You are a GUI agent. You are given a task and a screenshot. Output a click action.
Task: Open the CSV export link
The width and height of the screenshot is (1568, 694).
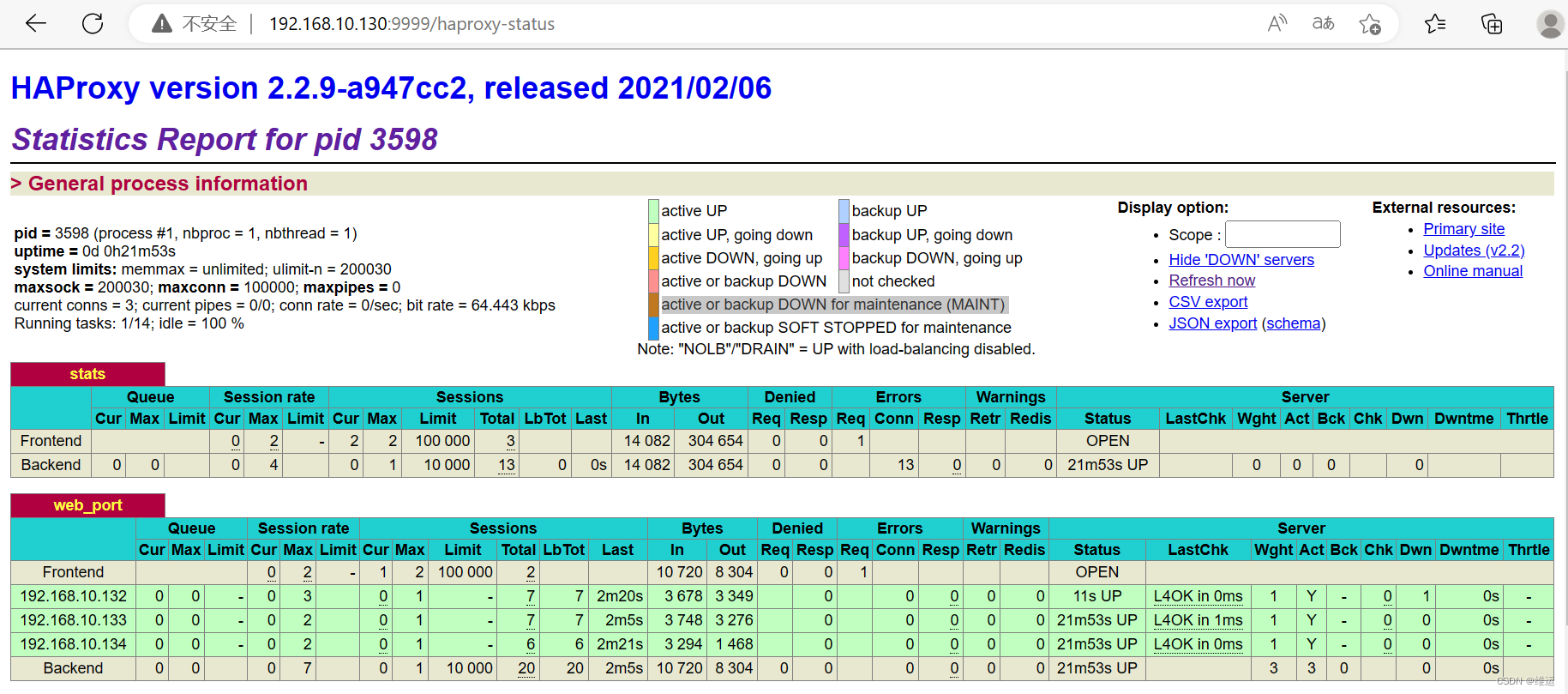pos(1208,302)
